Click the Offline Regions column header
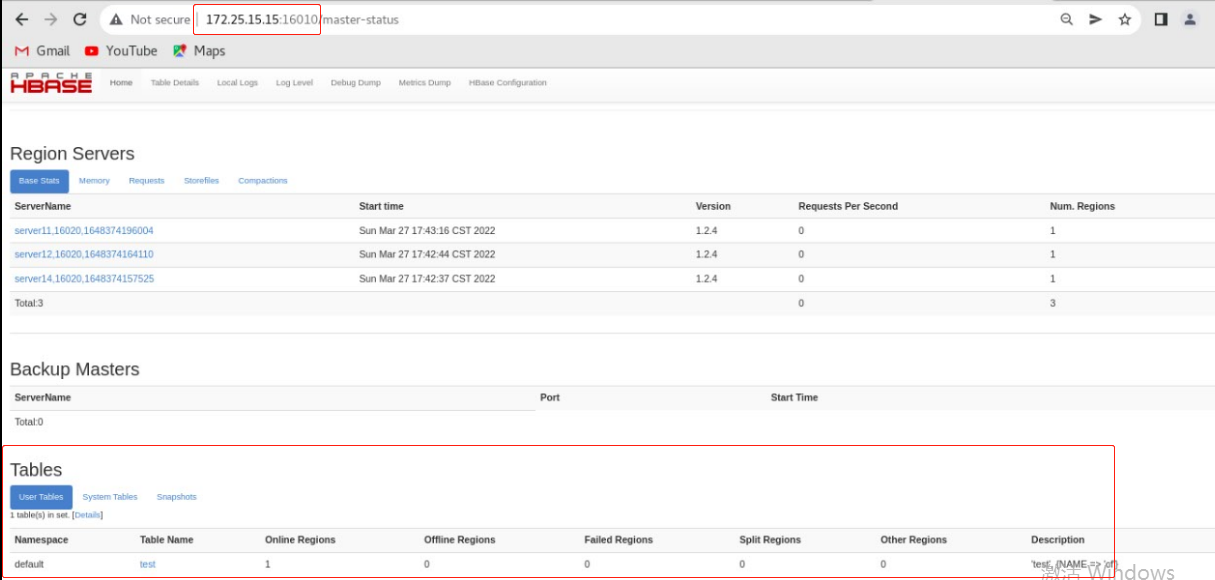Screen dimensions: 1215x580 459,540
